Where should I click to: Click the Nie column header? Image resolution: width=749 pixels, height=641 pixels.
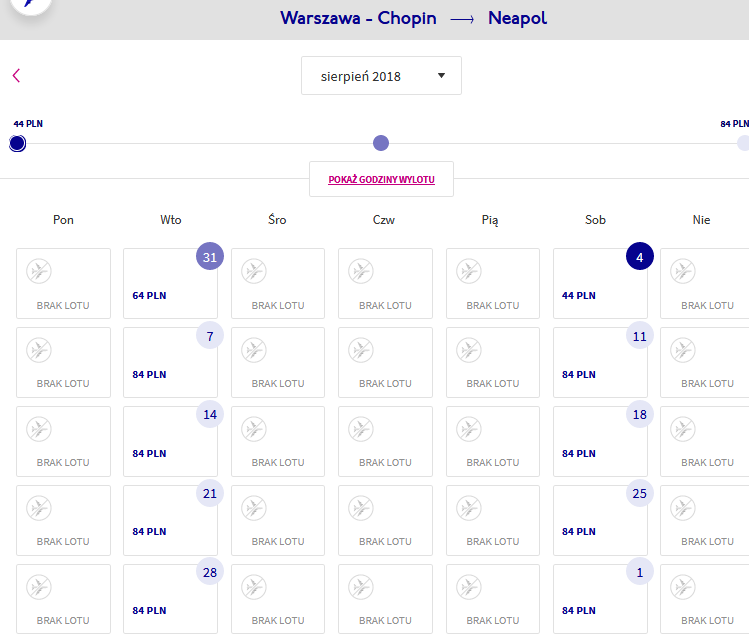pyautogui.click(x=701, y=220)
